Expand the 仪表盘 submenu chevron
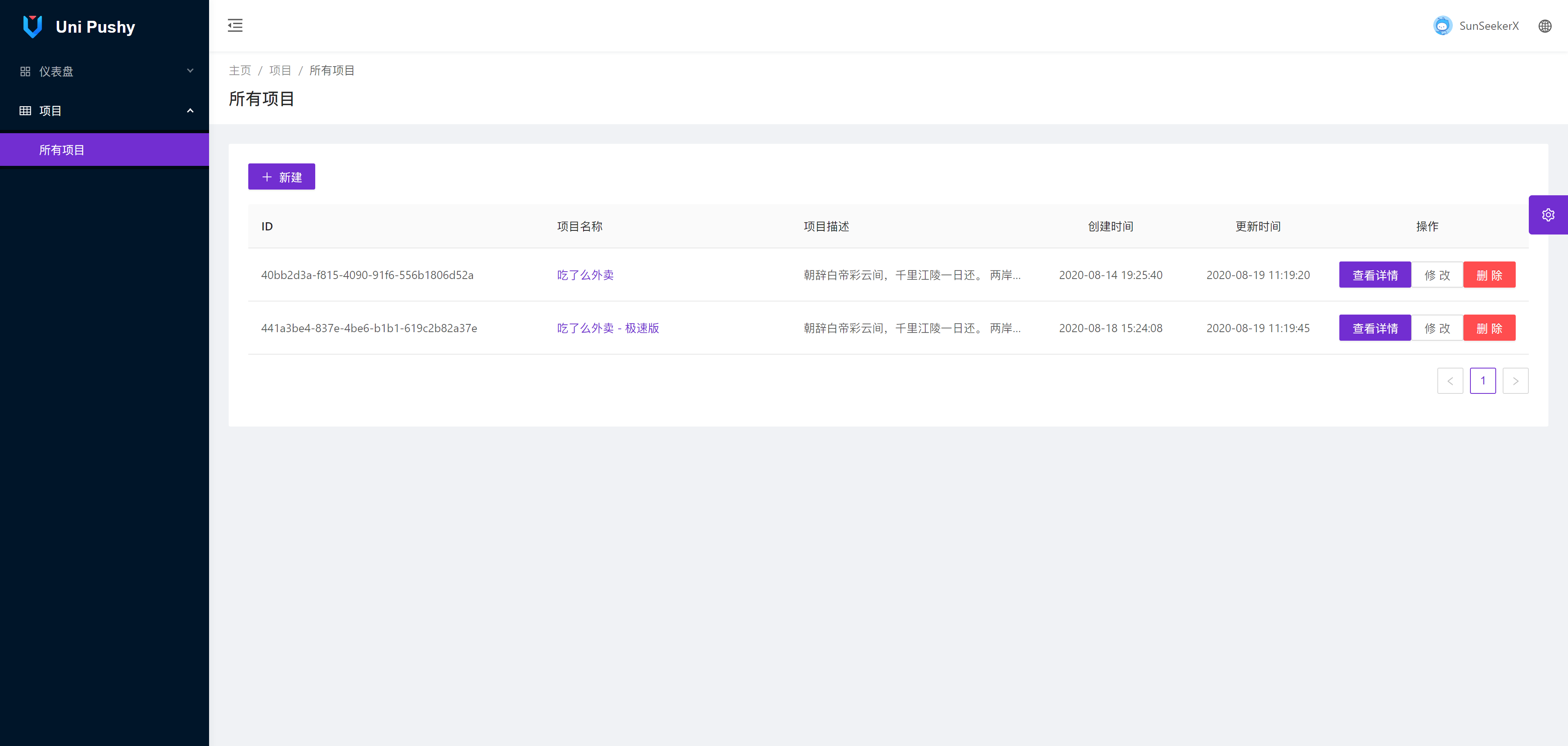The width and height of the screenshot is (1568, 746). 190,71
